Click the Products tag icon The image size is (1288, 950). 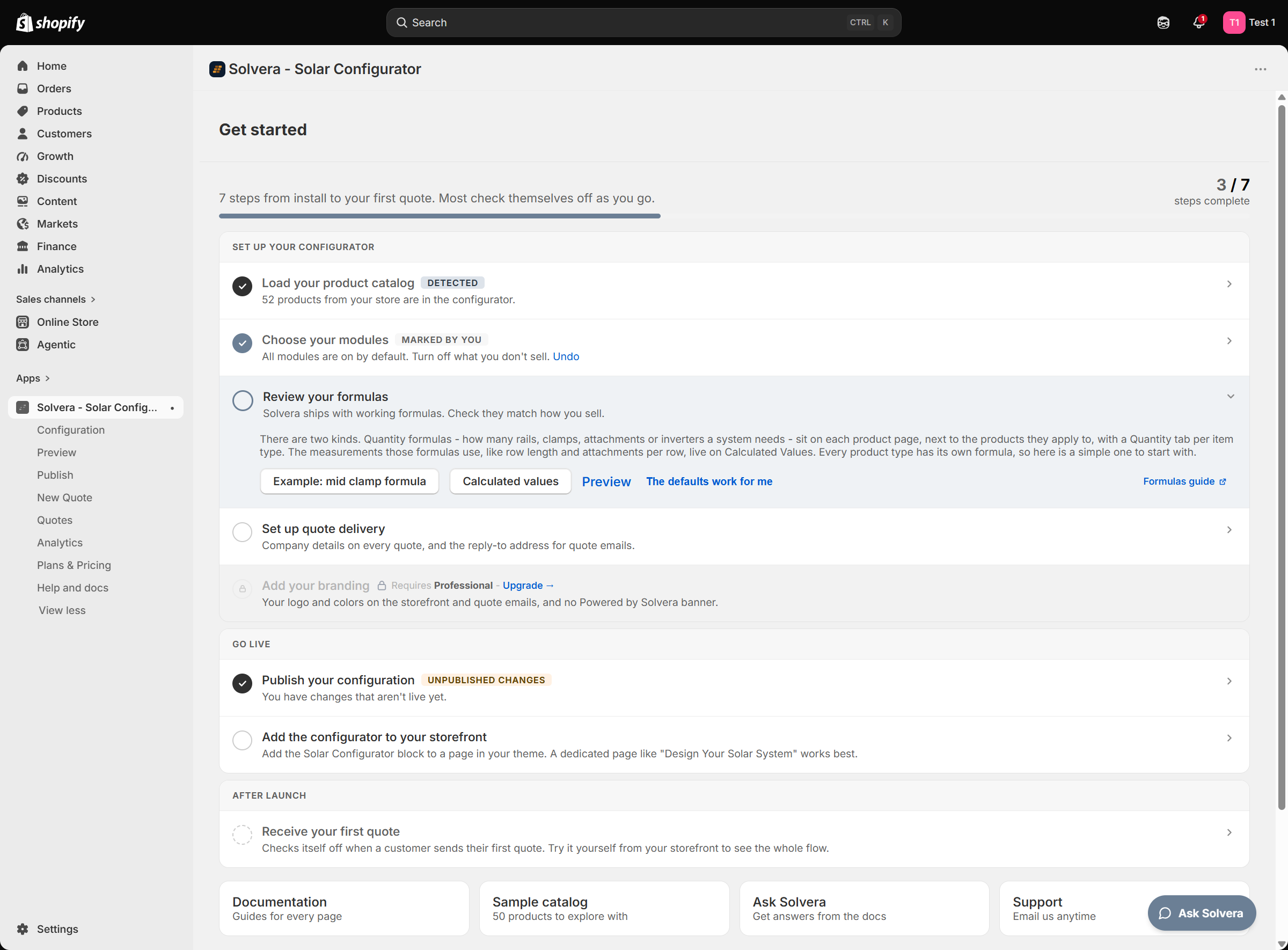coord(23,111)
